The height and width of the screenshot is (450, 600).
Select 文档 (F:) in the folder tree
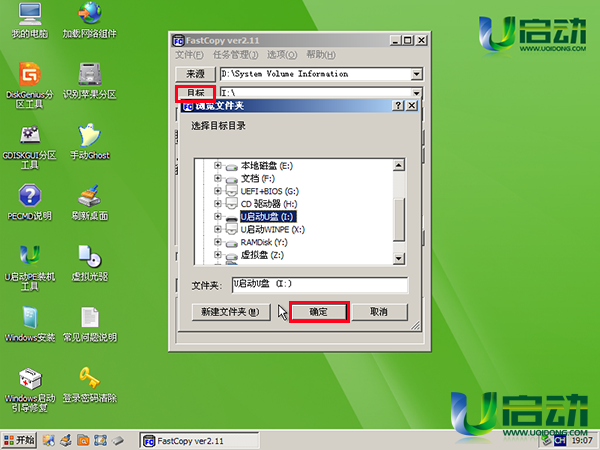pos(258,178)
